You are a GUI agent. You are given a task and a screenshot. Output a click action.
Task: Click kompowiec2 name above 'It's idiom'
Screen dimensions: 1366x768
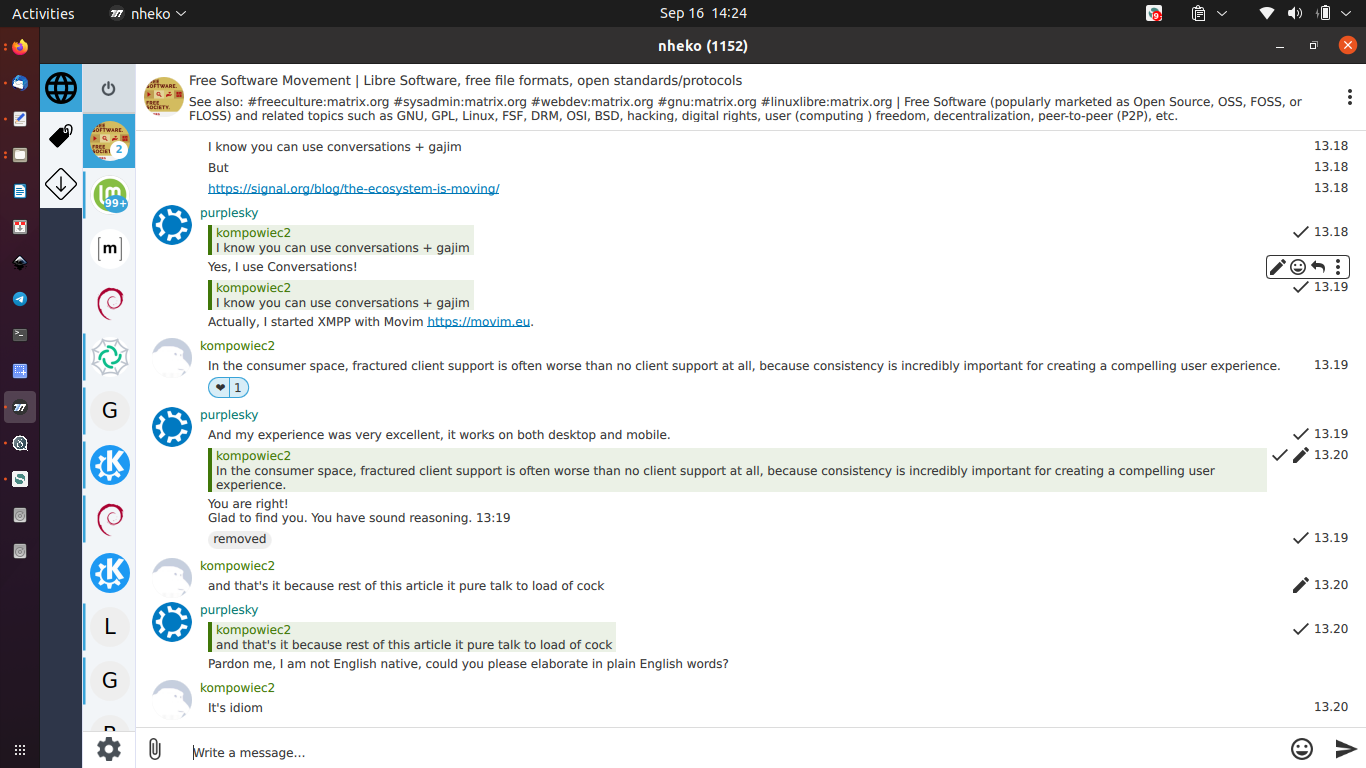237,688
